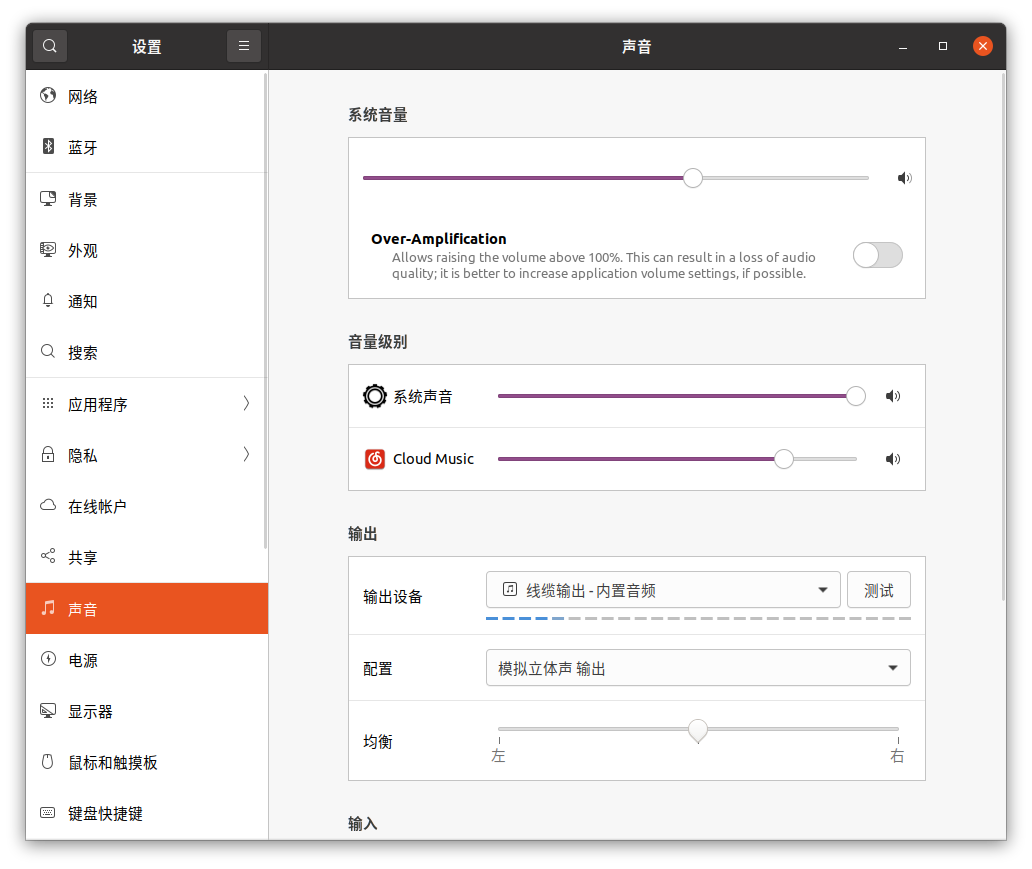The image size is (1032, 869).
Task: Open 键盘快捷键 in the sidebar
Action: pos(147,813)
